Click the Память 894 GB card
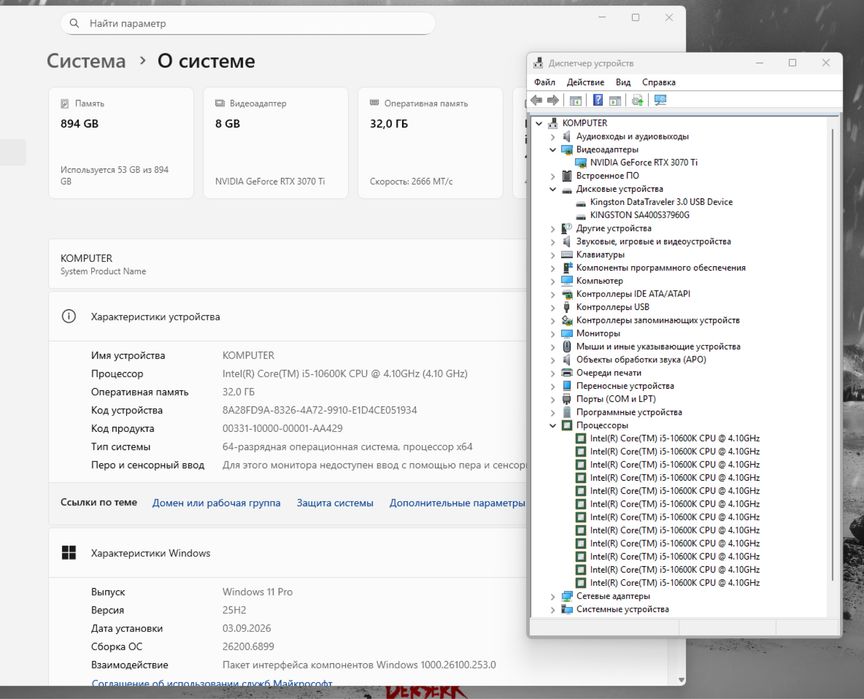The height and width of the screenshot is (699, 864). [121, 143]
